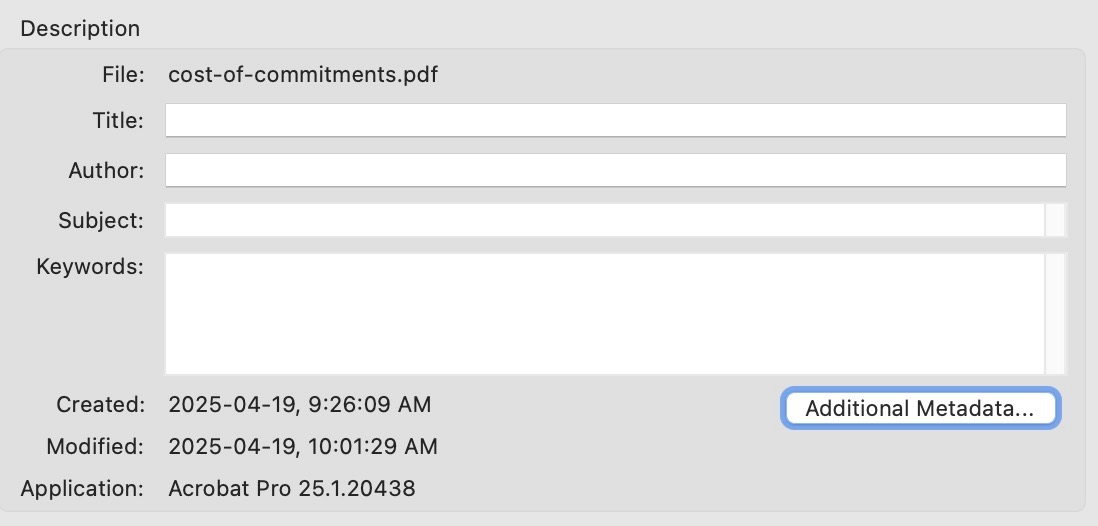Image resolution: width=1098 pixels, height=526 pixels.
Task: Click the "Application:" label
Action: 82,489
